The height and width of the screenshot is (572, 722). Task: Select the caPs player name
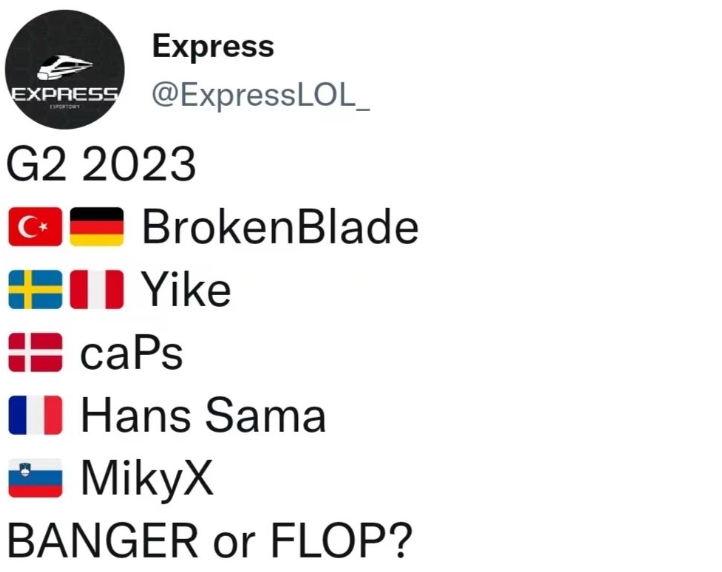pyautogui.click(x=132, y=353)
